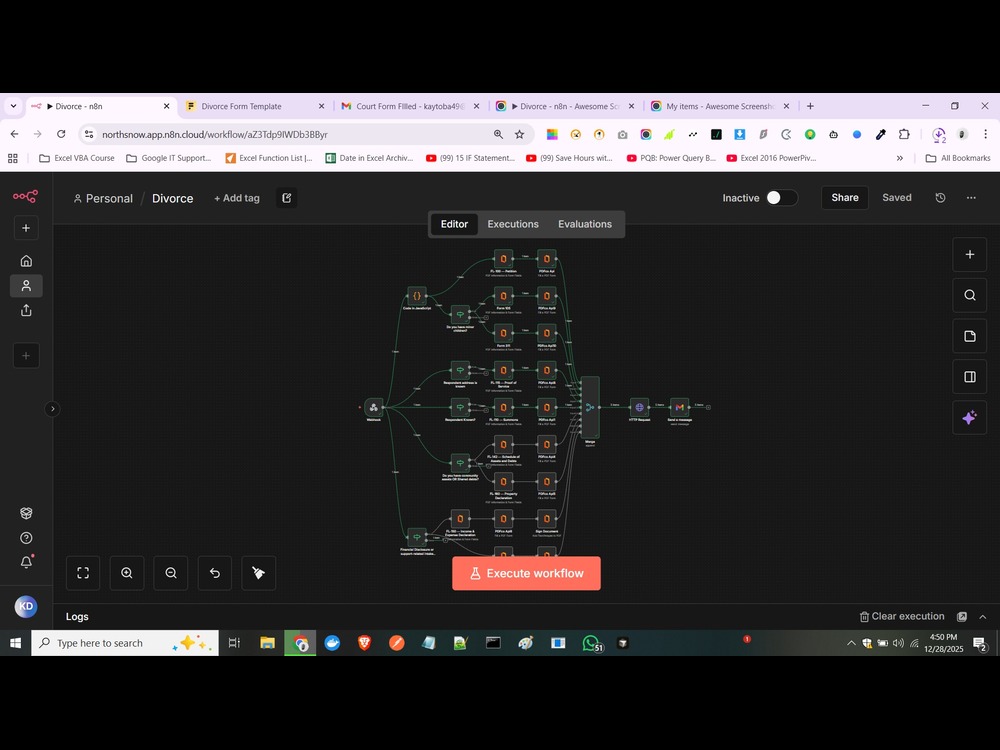The height and width of the screenshot is (750, 1000).
Task: Show hidden system tray icons arrow
Action: pos(851,643)
